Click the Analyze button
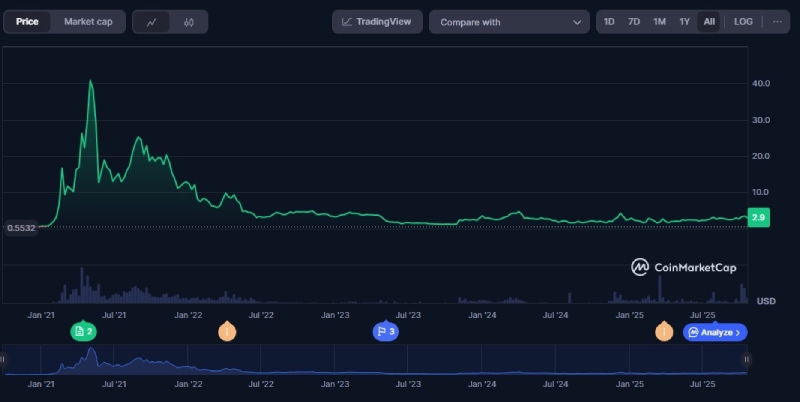 (x=714, y=332)
